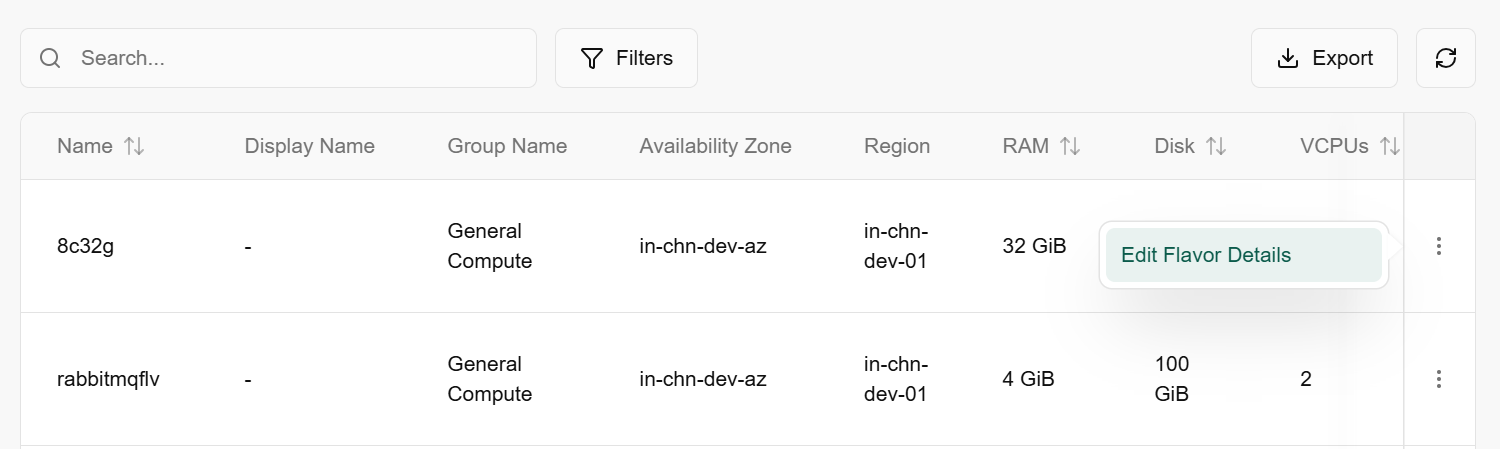1500x449 pixels.
Task: Click the Export download button
Action: click(x=1324, y=58)
